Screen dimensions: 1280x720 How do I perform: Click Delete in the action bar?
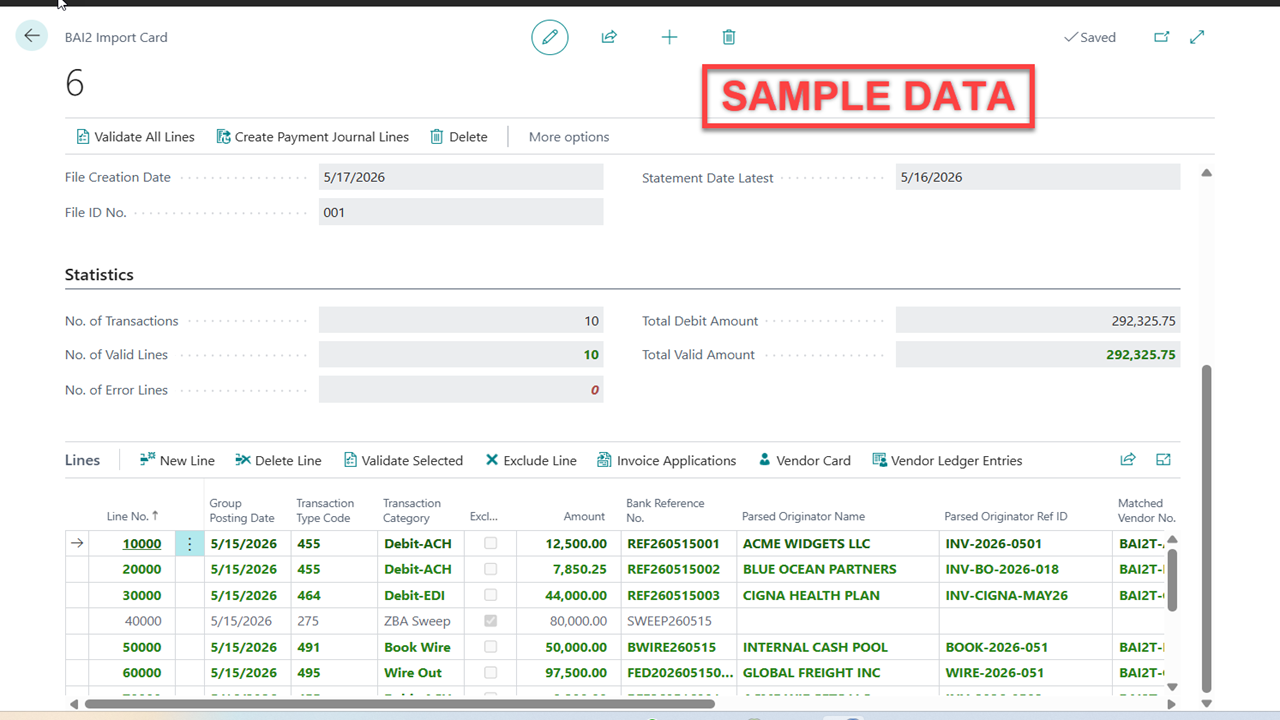coord(459,137)
